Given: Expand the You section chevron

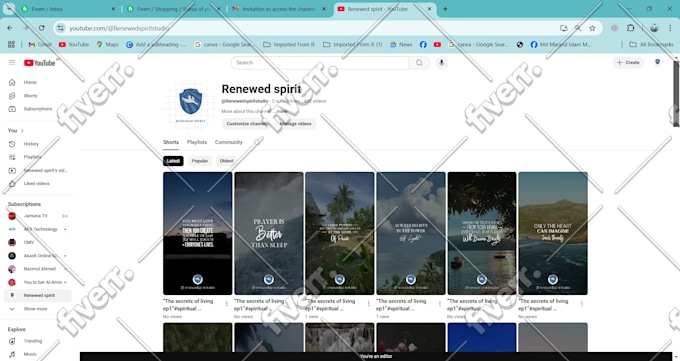Looking at the screenshot, I should (x=22, y=131).
